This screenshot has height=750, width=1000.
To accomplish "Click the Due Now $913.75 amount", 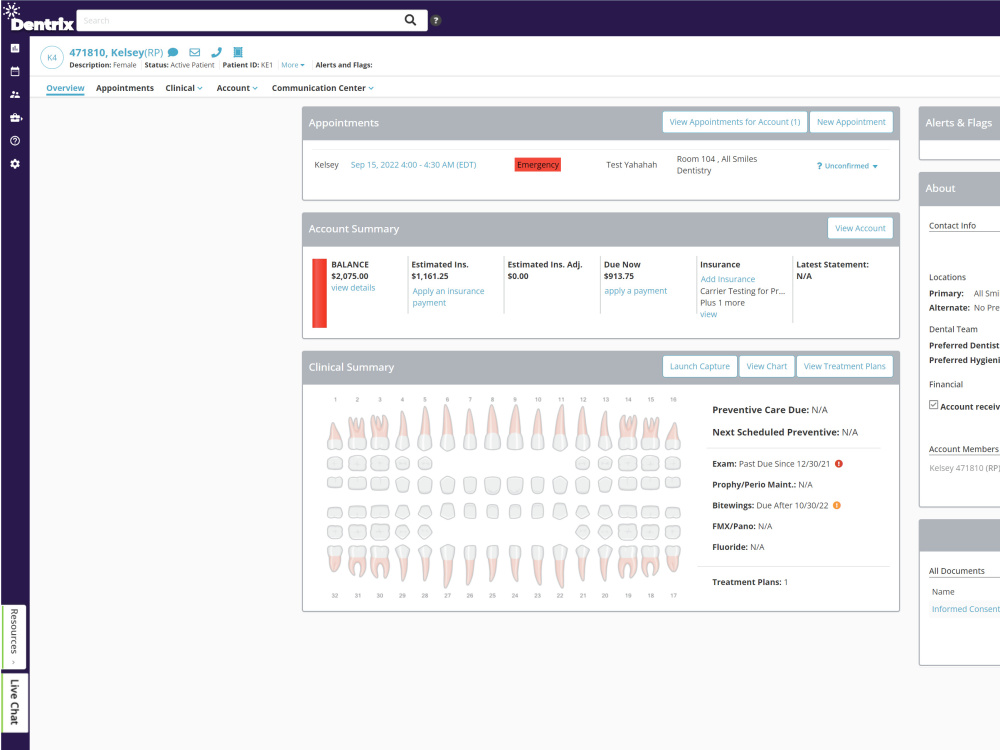I will coord(619,276).
